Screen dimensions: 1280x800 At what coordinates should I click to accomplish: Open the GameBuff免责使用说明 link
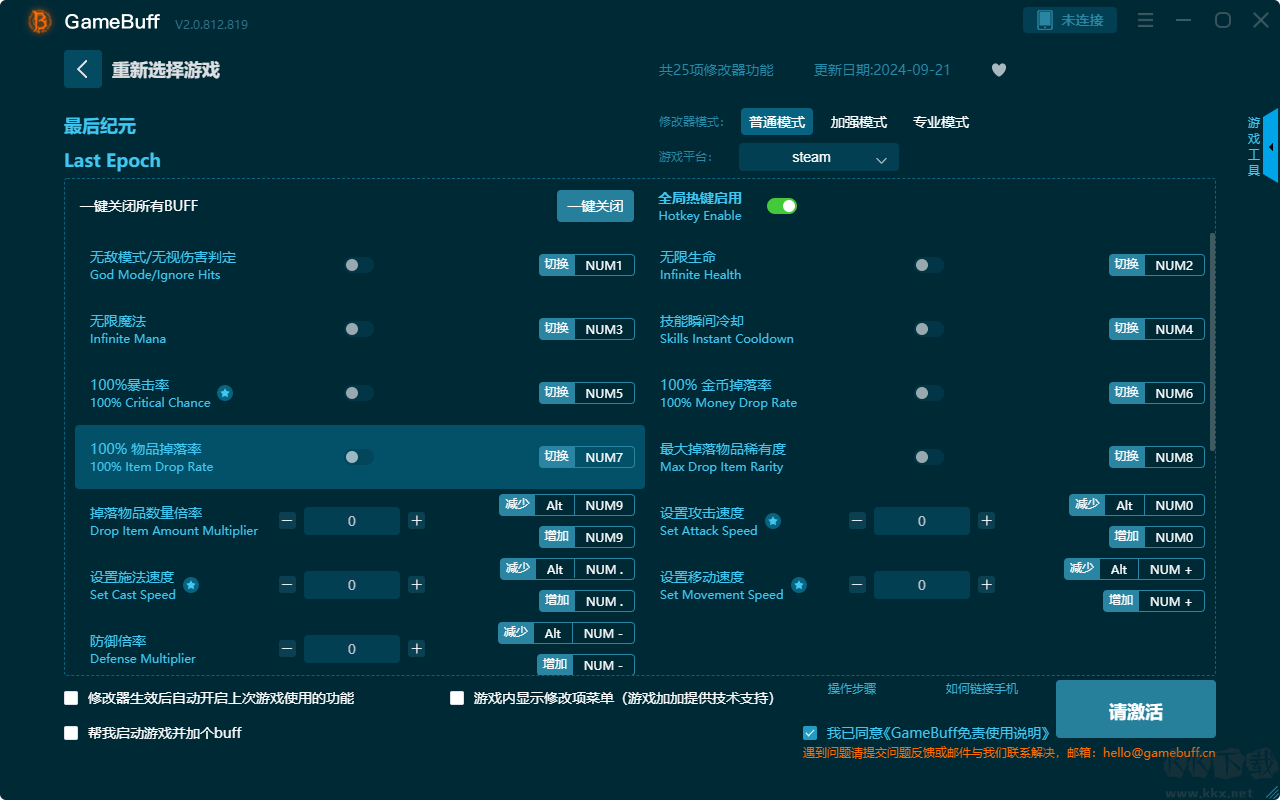click(965, 733)
